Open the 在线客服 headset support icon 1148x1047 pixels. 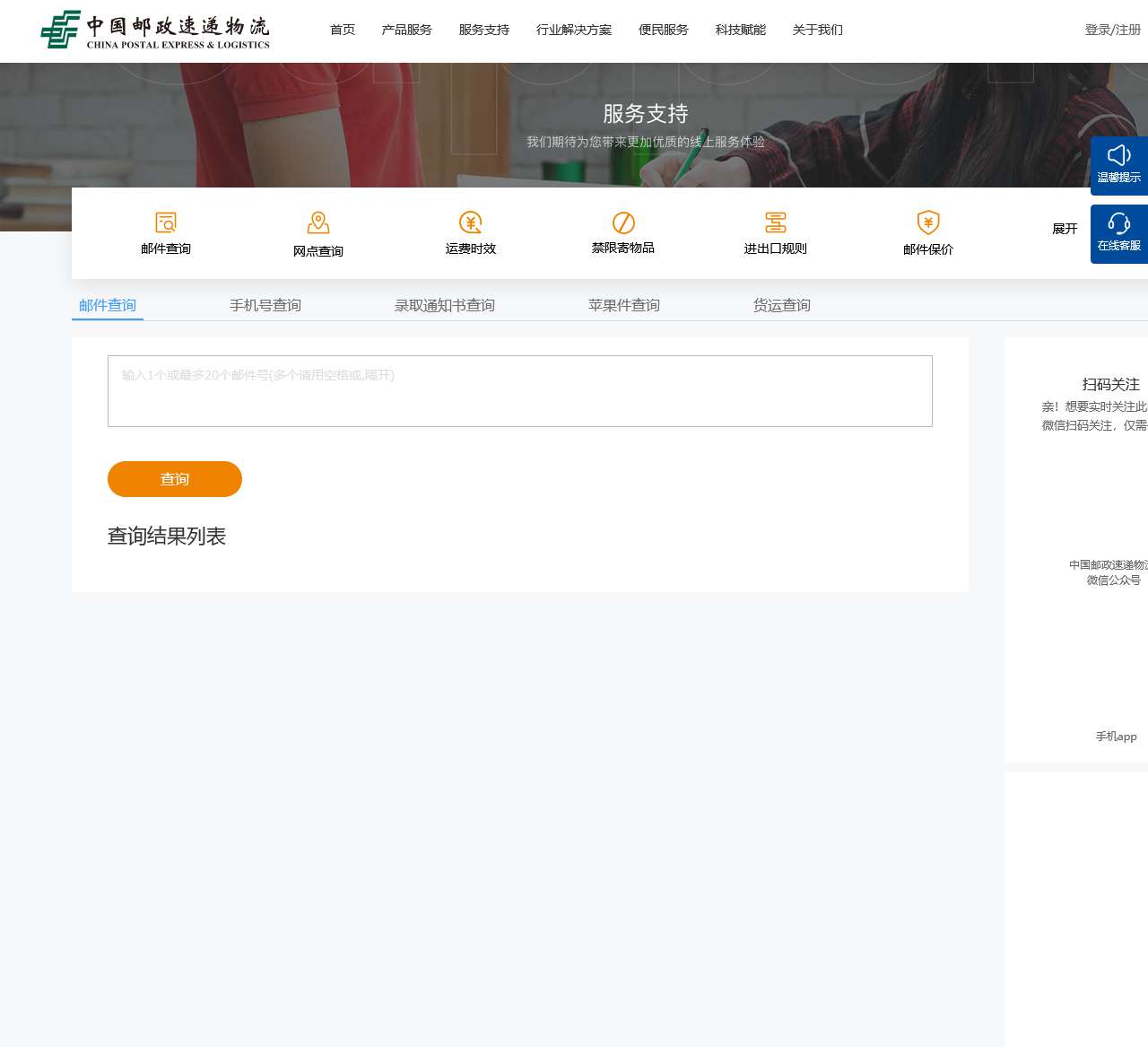pyautogui.click(x=1119, y=223)
